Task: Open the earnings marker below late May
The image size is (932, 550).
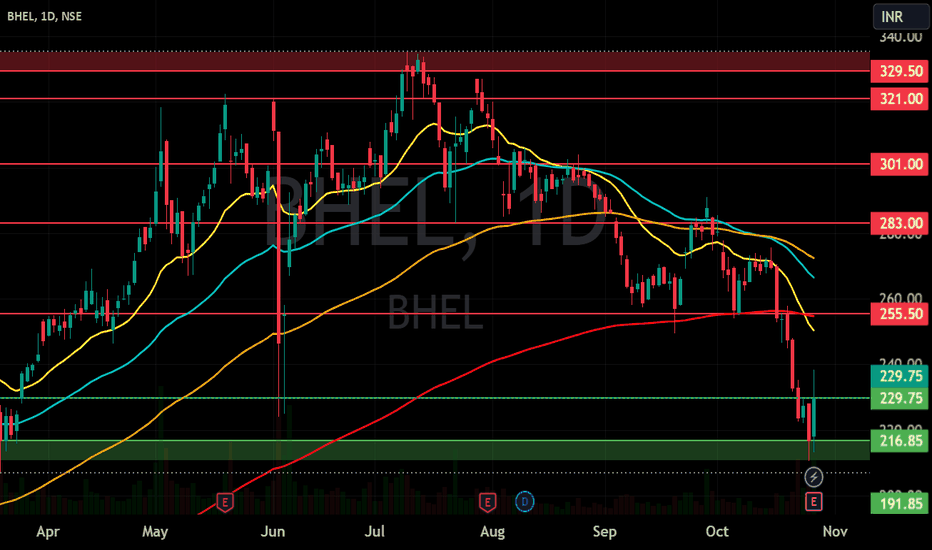Action: 225,502
